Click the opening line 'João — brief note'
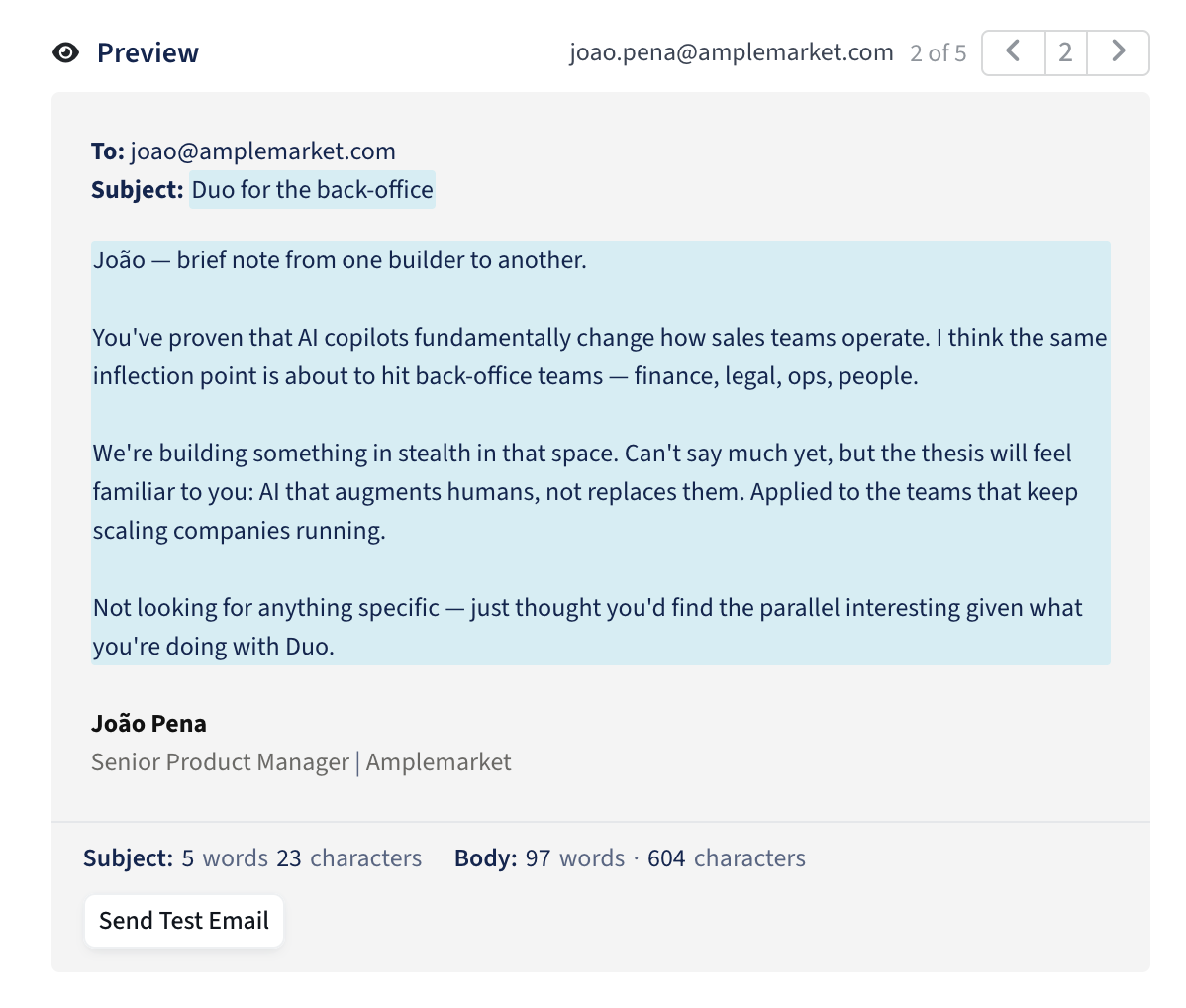Screen dimensions: 1186x1008 (340, 260)
